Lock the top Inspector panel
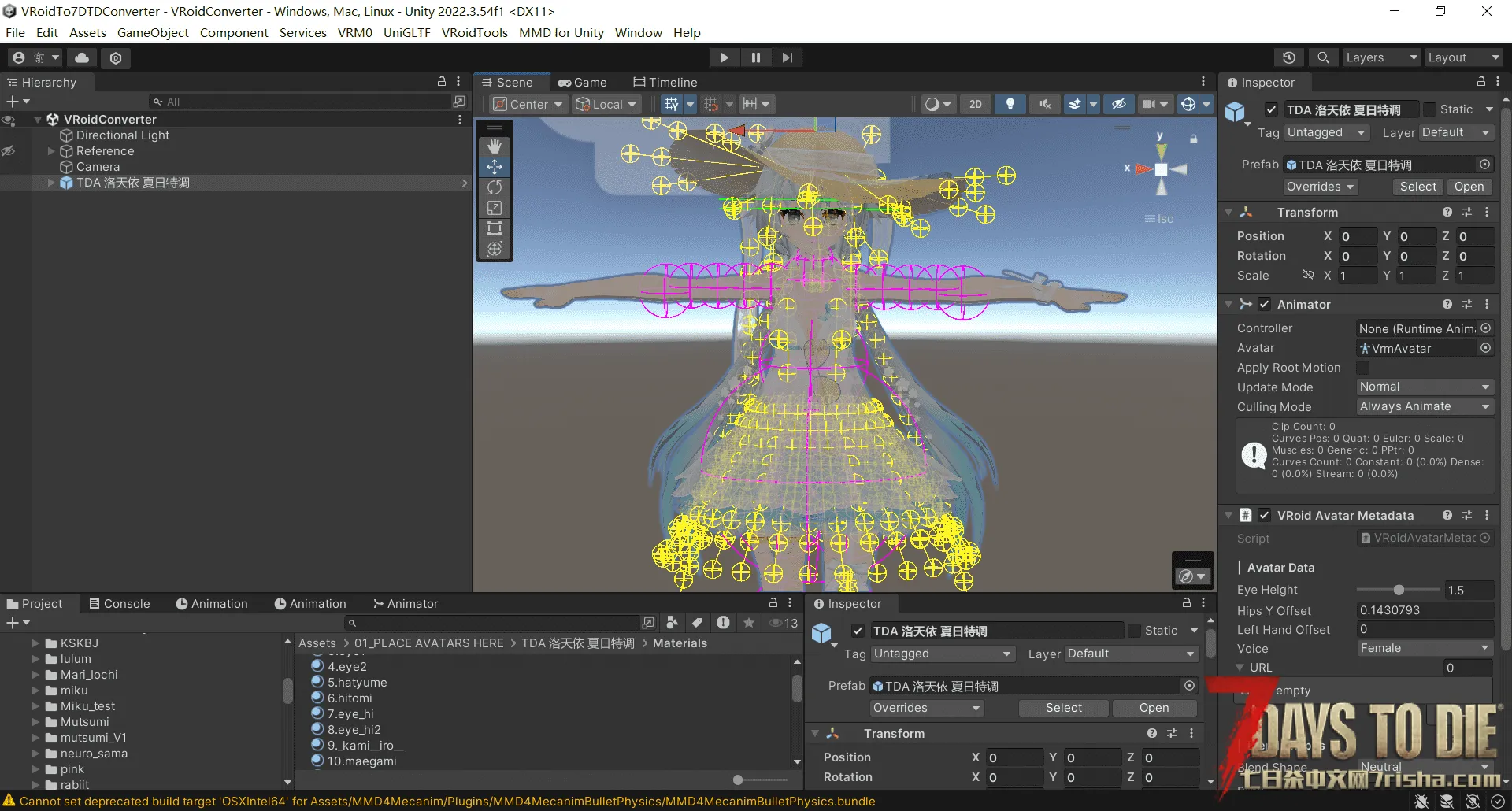This screenshot has width=1512, height=811. point(1480,82)
